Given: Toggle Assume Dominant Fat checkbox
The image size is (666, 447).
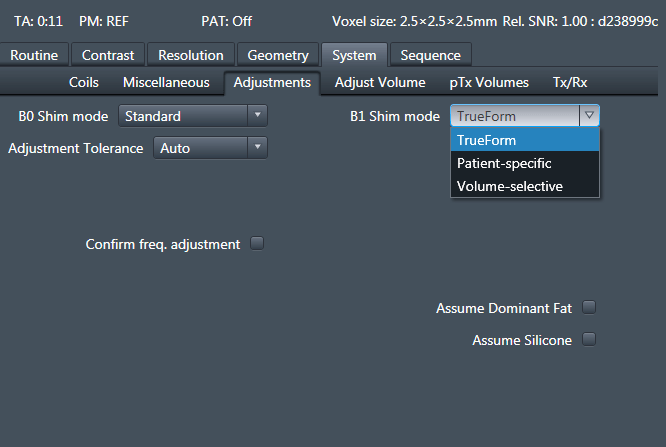Looking at the screenshot, I should tap(589, 307).
